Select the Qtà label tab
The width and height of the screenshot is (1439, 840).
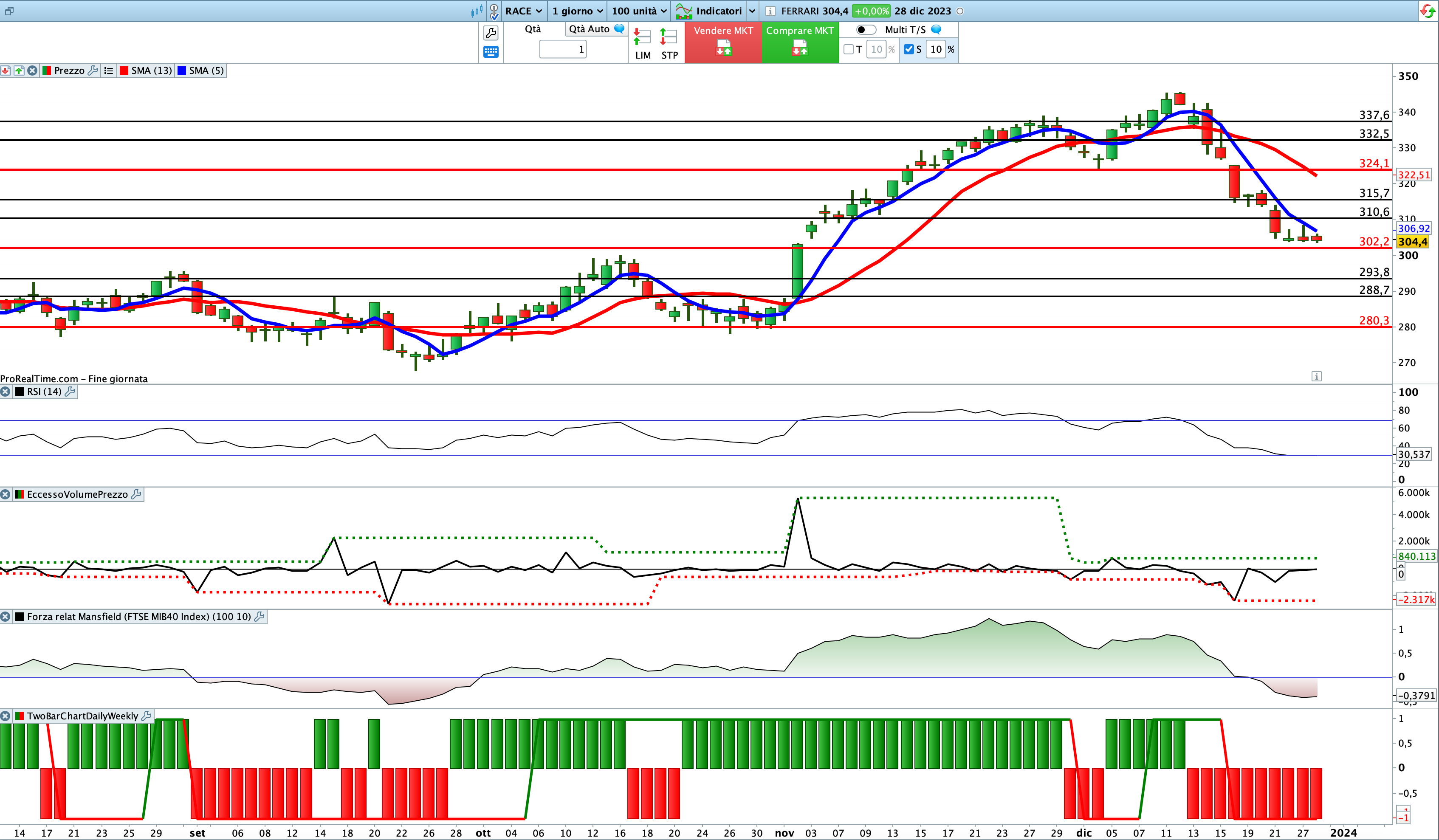[x=533, y=29]
